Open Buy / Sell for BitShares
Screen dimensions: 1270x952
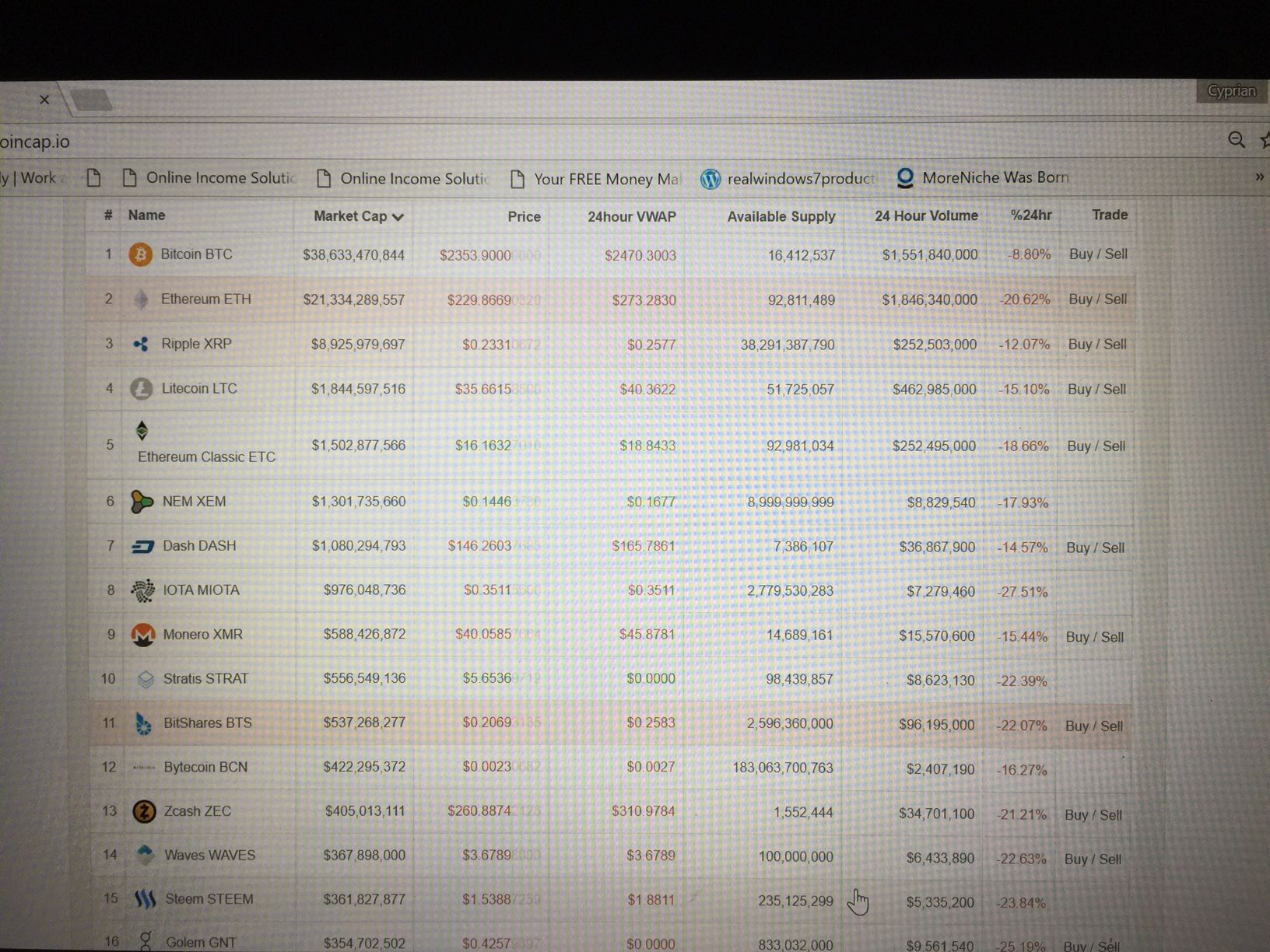click(1093, 726)
